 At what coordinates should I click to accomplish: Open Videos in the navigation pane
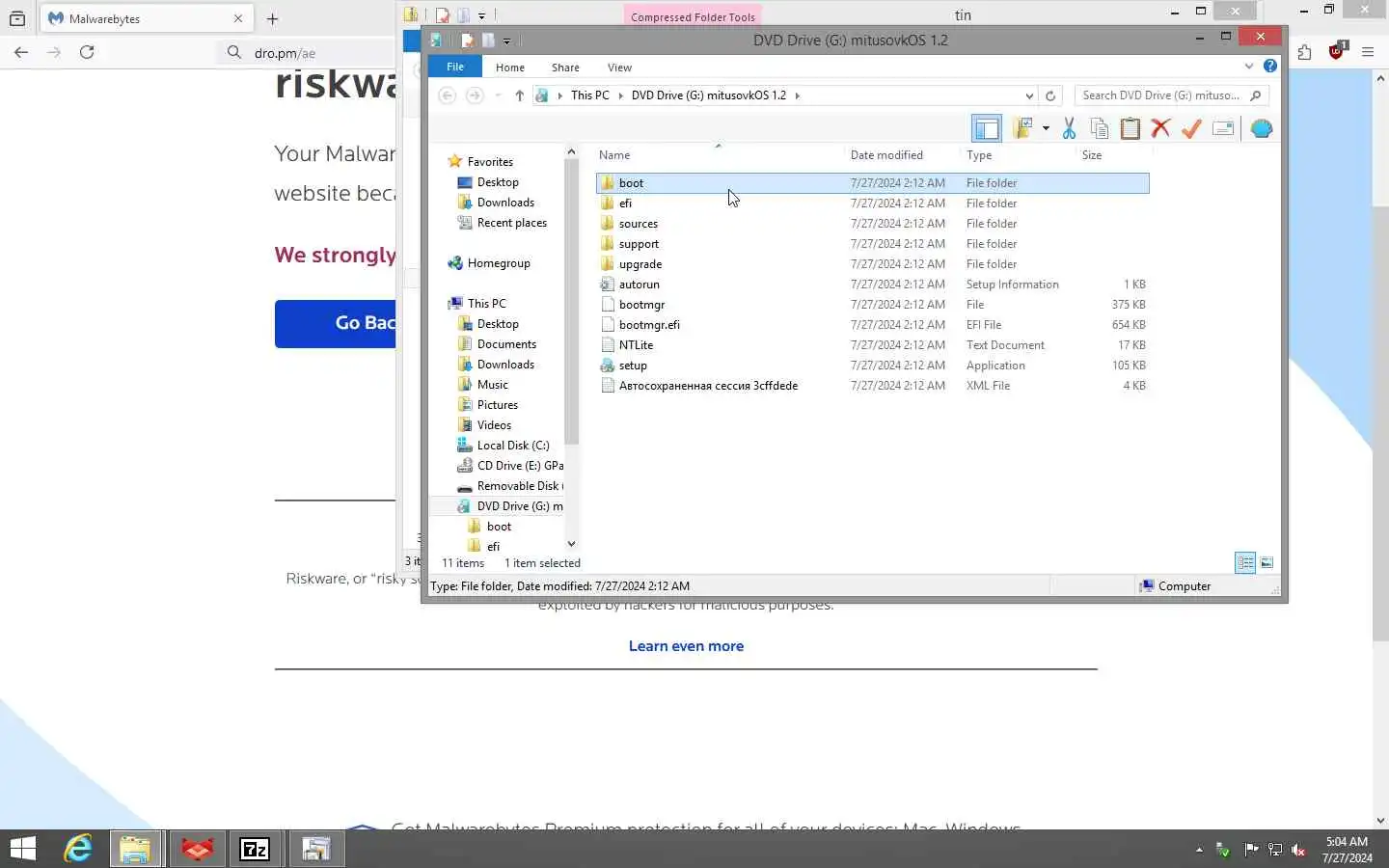click(494, 425)
